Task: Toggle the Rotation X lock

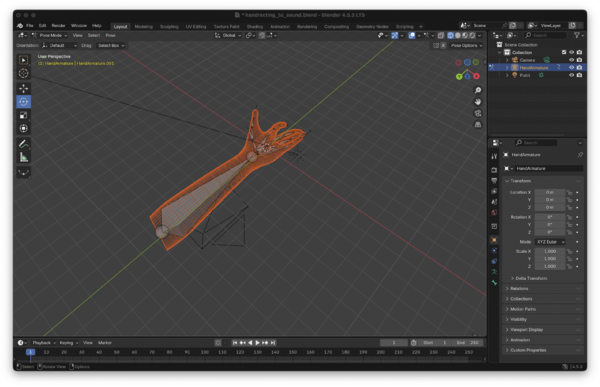Action: (x=569, y=217)
